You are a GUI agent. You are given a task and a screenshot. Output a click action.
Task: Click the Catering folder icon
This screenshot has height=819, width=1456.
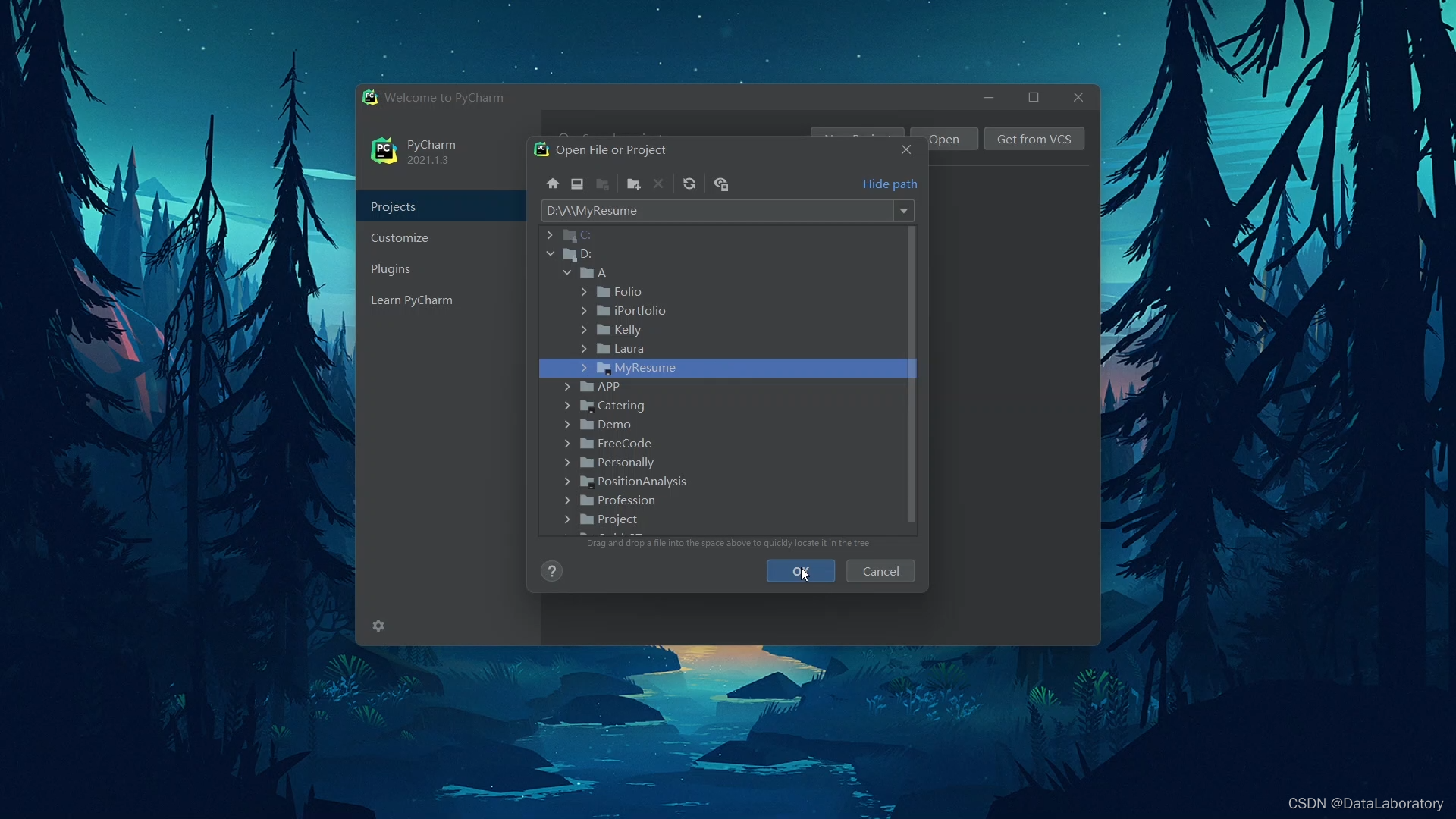click(587, 406)
